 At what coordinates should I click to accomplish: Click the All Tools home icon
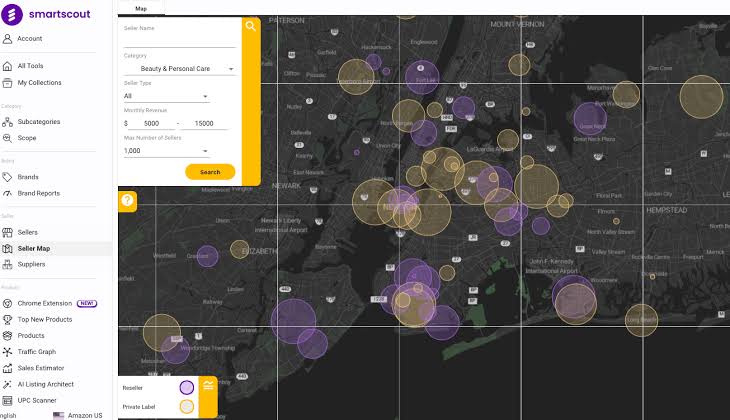pyautogui.click(x=7, y=66)
